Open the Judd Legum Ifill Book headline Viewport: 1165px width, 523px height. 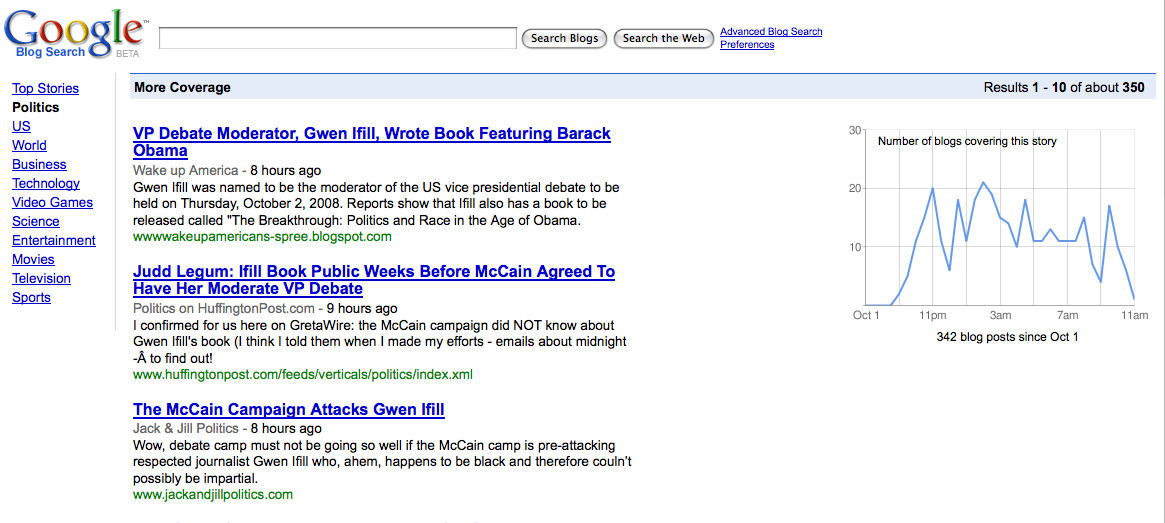pyautogui.click(x=373, y=272)
